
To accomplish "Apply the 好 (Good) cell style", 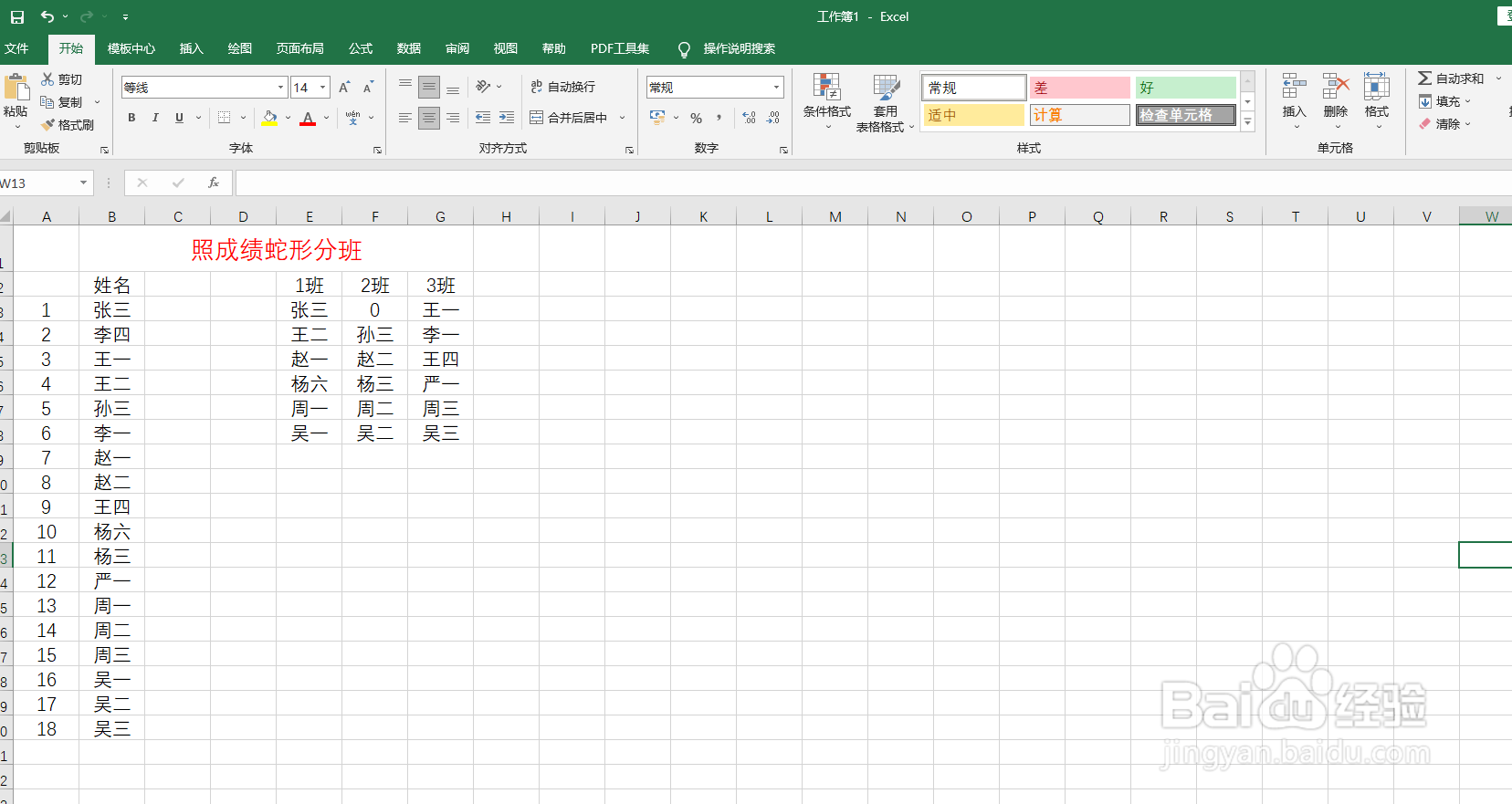I will [1185, 88].
